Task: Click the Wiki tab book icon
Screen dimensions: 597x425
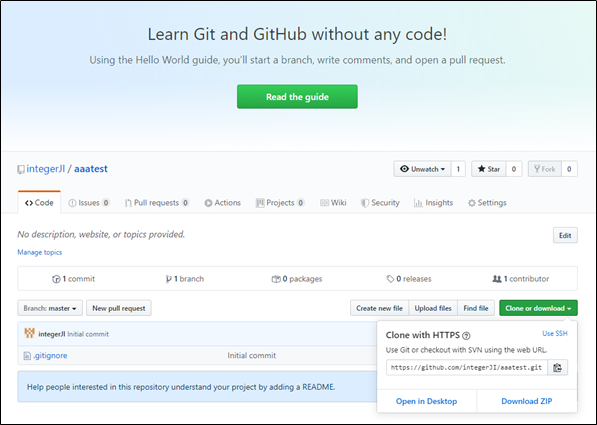Action: point(324,203)
